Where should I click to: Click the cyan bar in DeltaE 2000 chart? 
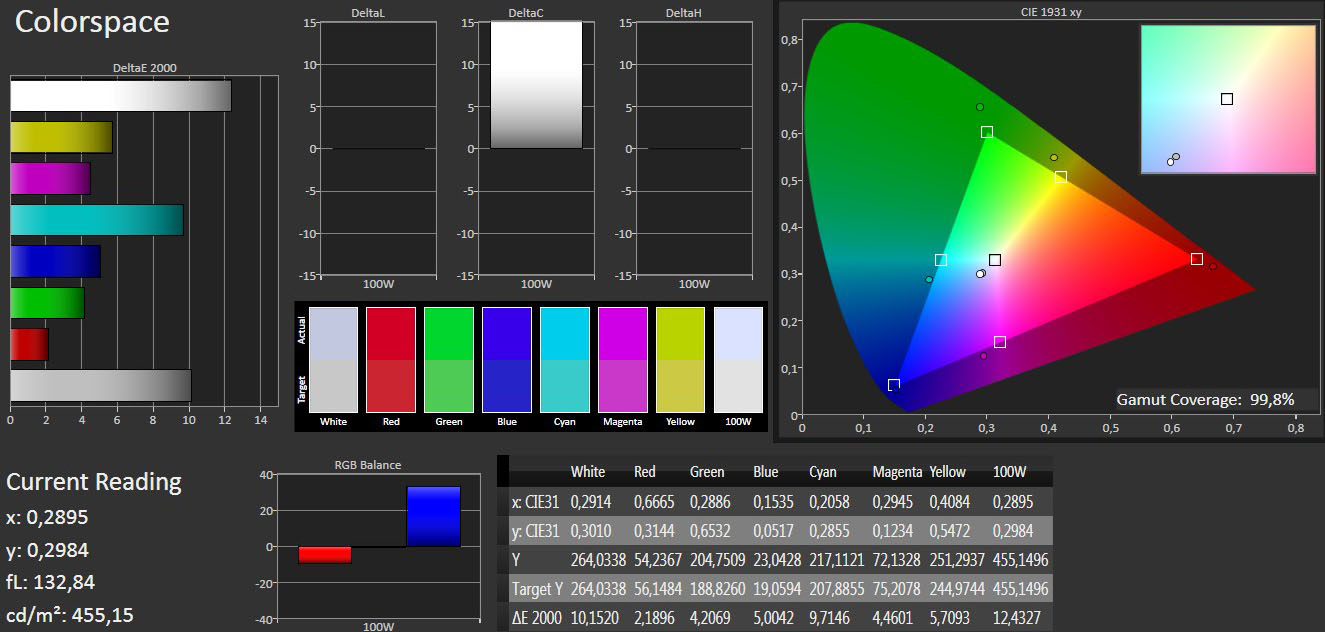(x=96, y=220)
